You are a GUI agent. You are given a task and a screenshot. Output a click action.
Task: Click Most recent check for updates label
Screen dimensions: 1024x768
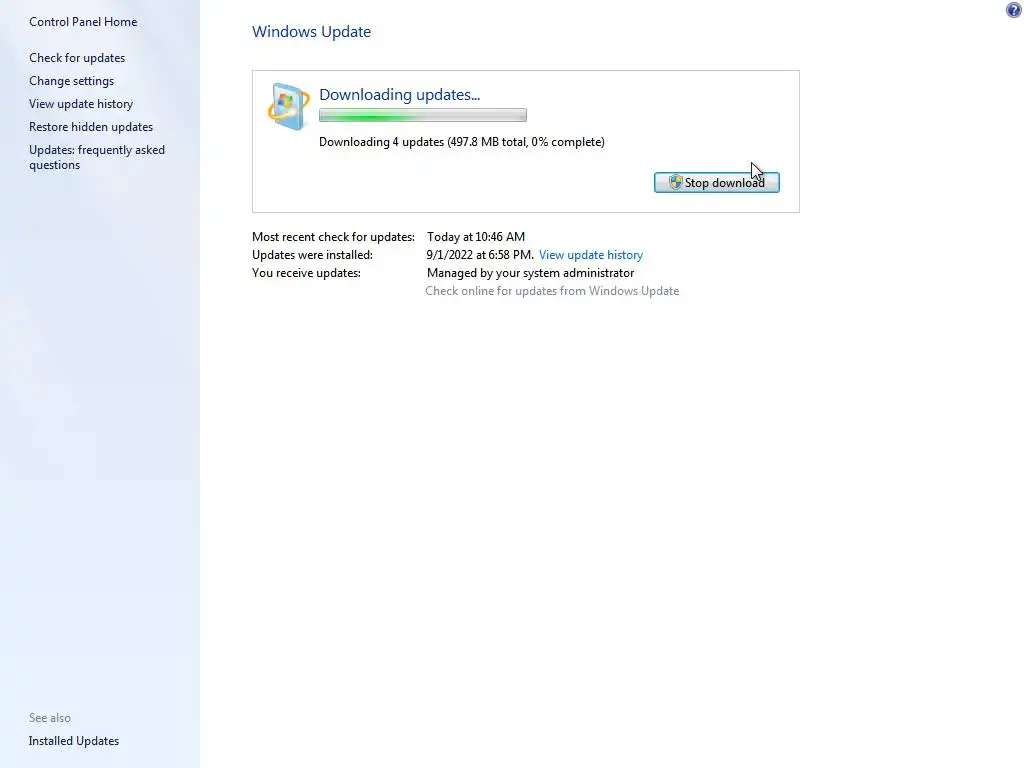pos(333,236)
